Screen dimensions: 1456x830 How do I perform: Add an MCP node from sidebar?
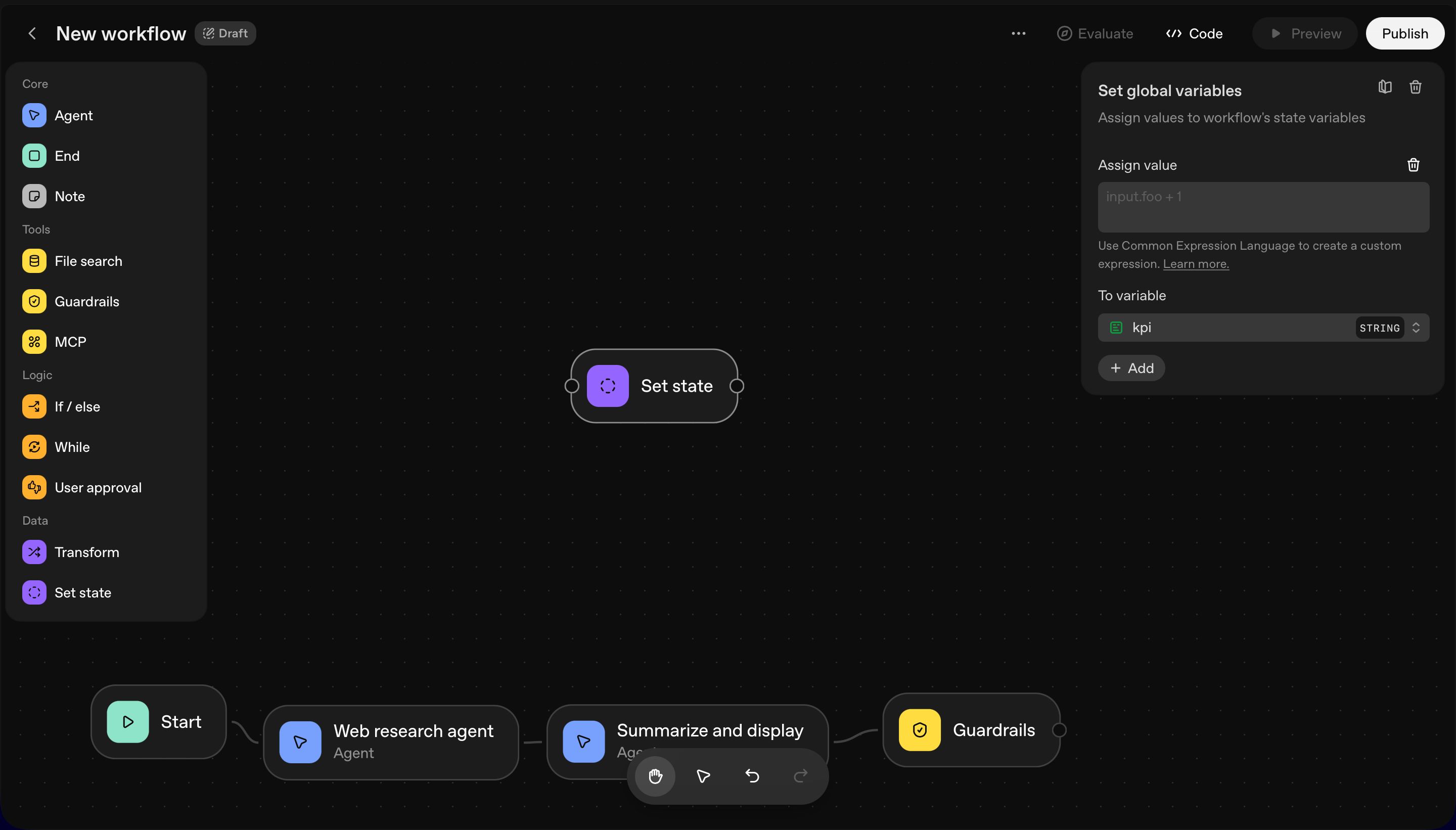tap(70, 342)
